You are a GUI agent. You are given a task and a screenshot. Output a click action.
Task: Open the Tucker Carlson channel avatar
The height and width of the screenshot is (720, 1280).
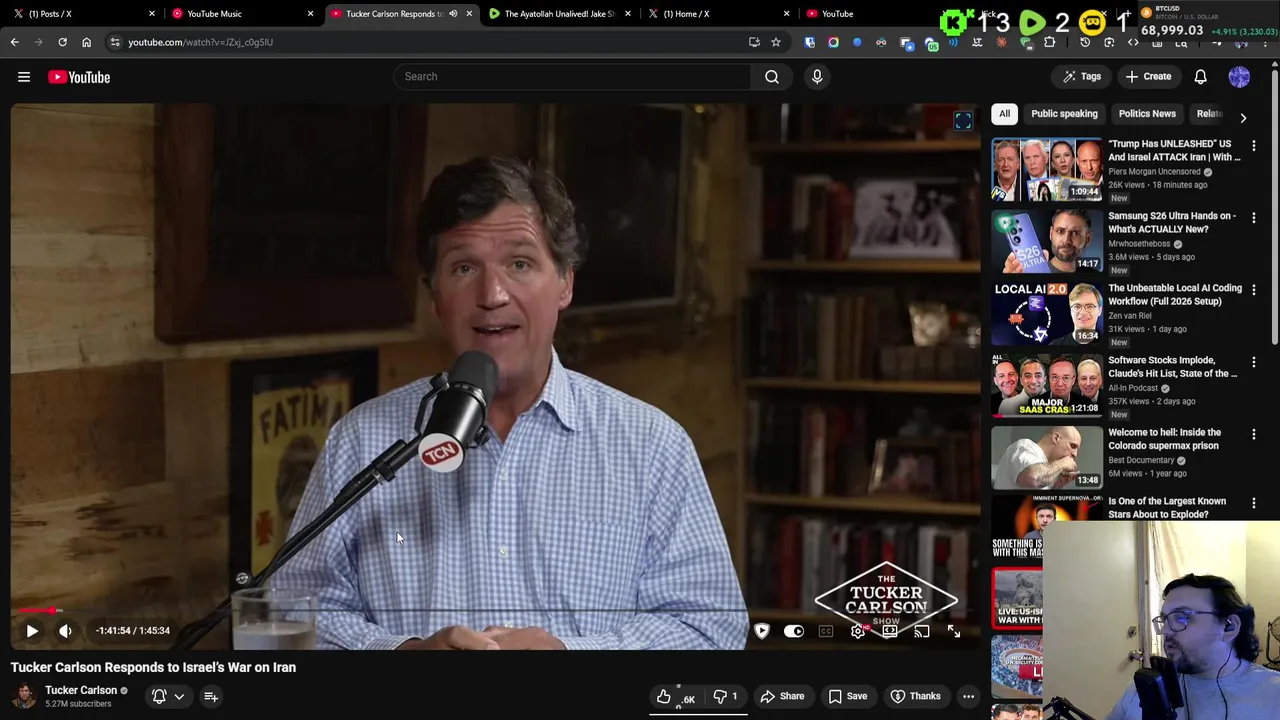click(x=24, y=696)
